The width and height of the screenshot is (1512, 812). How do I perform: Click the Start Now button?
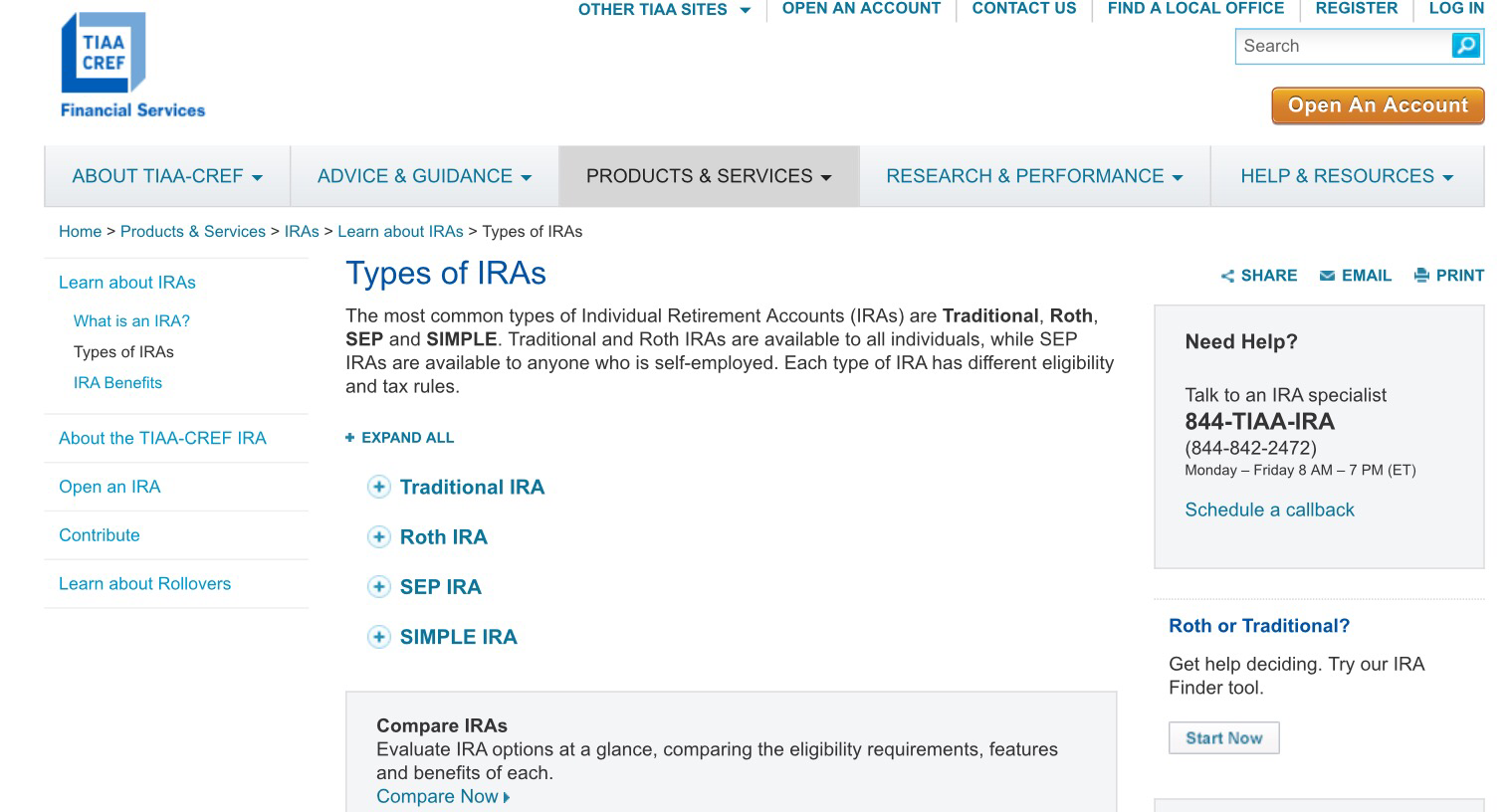coord(1223,738)
